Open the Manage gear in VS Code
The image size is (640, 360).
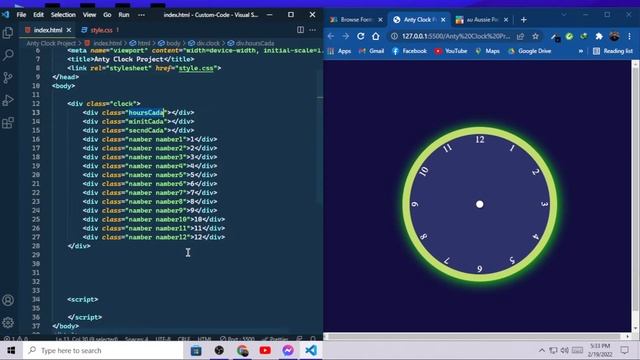[8, 322]
